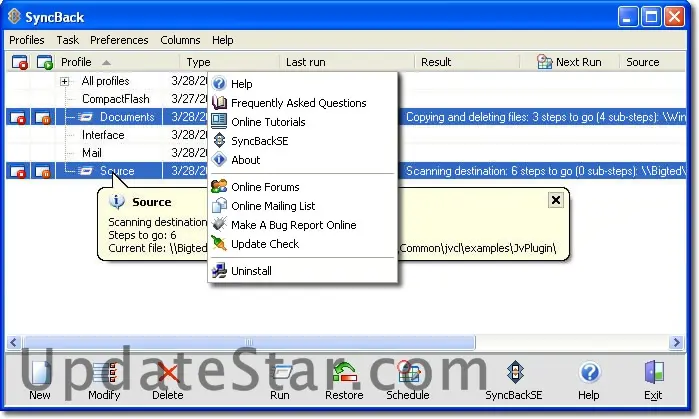Click the Next Run calendar icon
699x419 pixels.
(544, 62)
